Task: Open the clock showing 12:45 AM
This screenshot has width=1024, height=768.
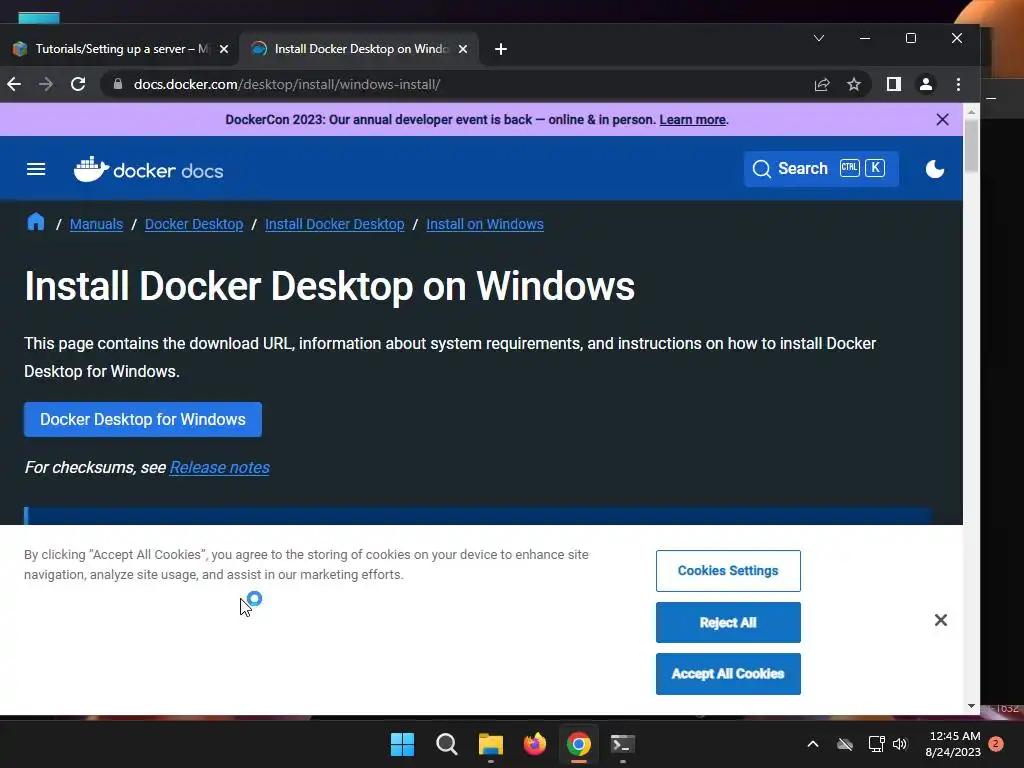Action: pos(953,744)
